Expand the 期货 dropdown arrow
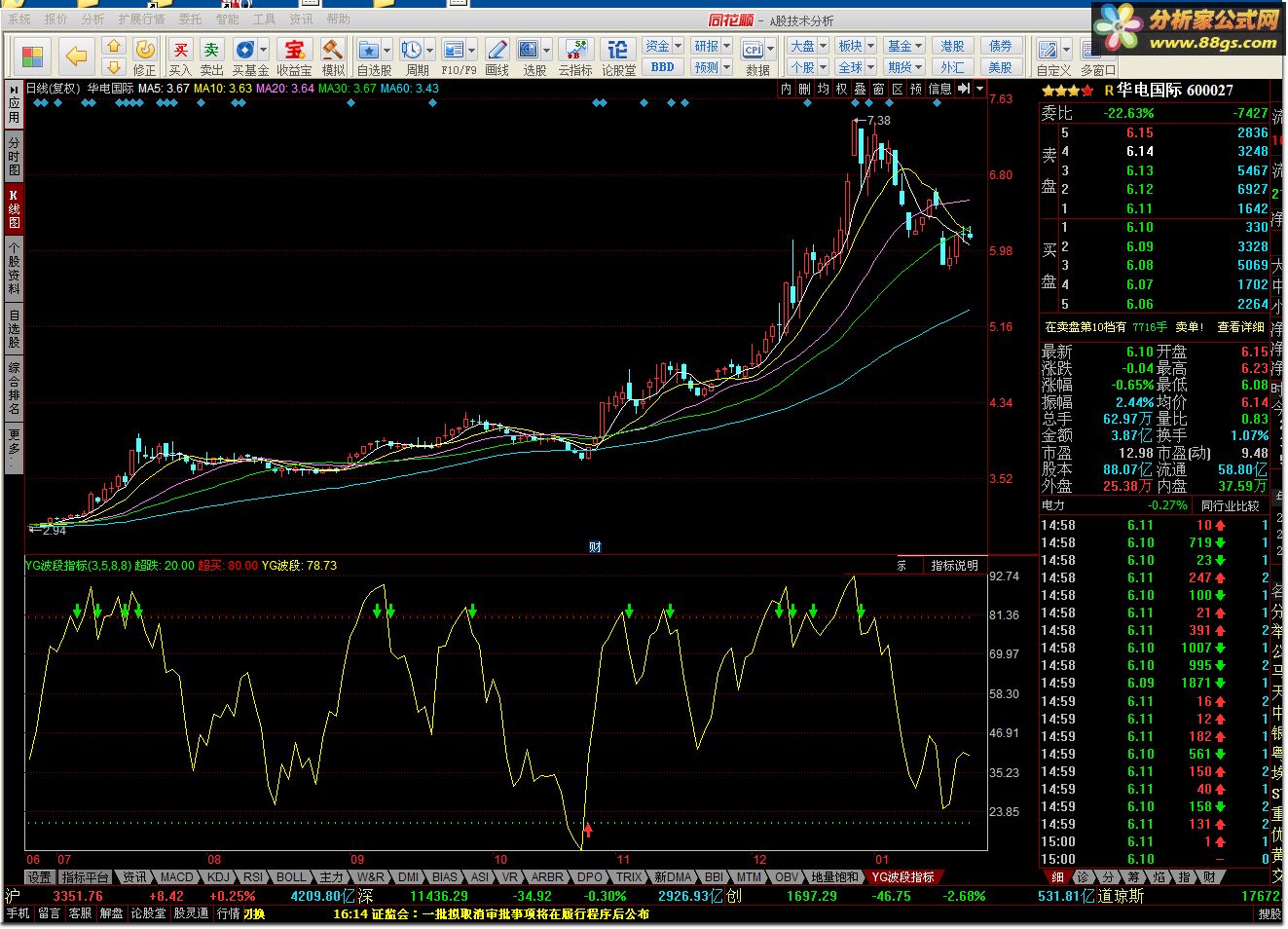The image size is (1288, 929). [919, 67]
